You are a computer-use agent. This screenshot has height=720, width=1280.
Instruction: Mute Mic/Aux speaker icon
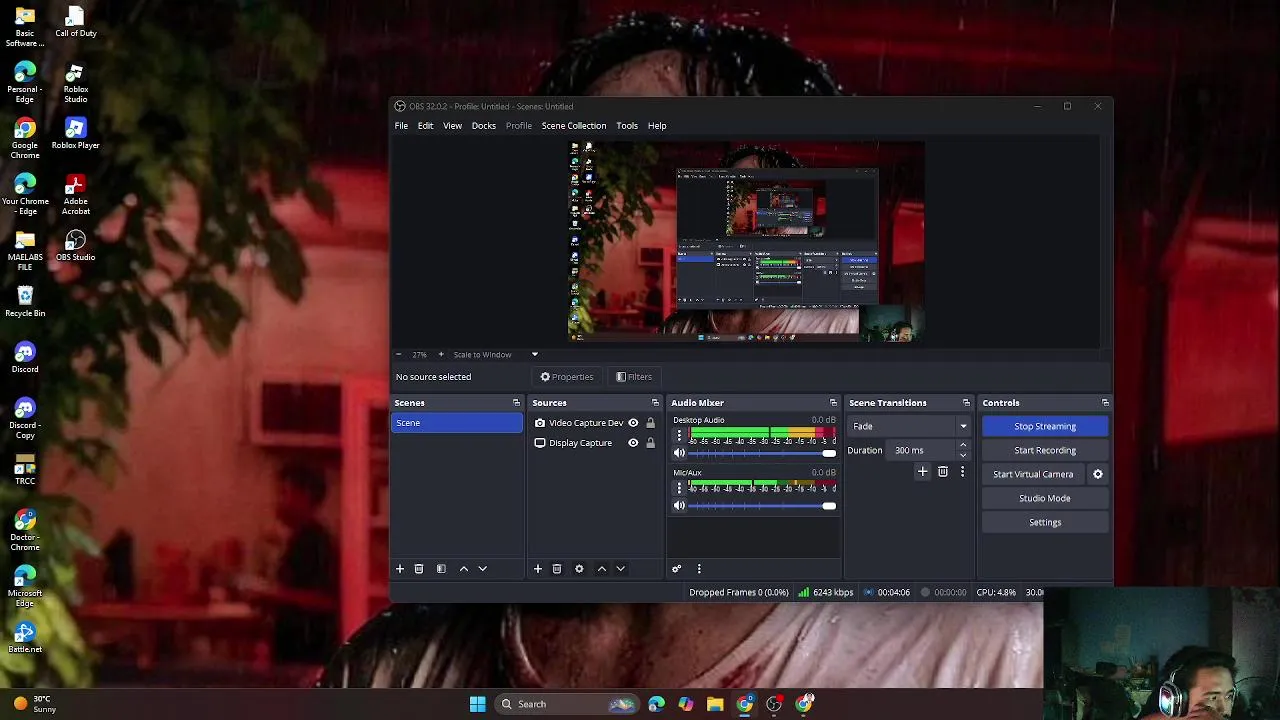click(x=680, y=506)
